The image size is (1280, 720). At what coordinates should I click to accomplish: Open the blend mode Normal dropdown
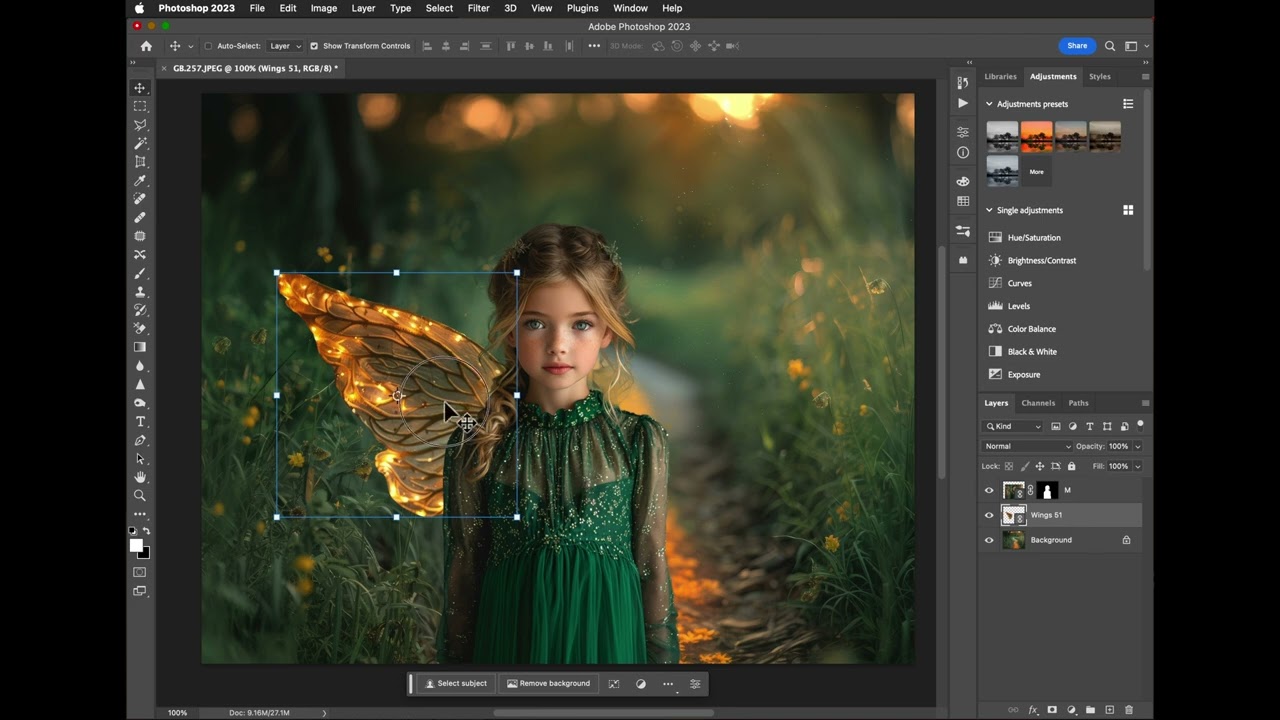tap(1027, 446)
